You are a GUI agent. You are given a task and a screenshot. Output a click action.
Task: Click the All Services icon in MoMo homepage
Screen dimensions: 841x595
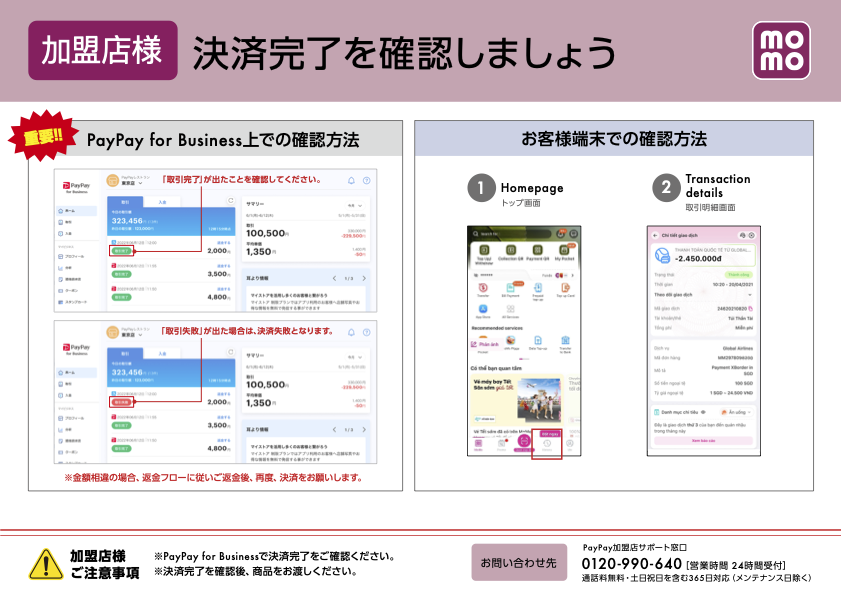[x=510, y=308]
